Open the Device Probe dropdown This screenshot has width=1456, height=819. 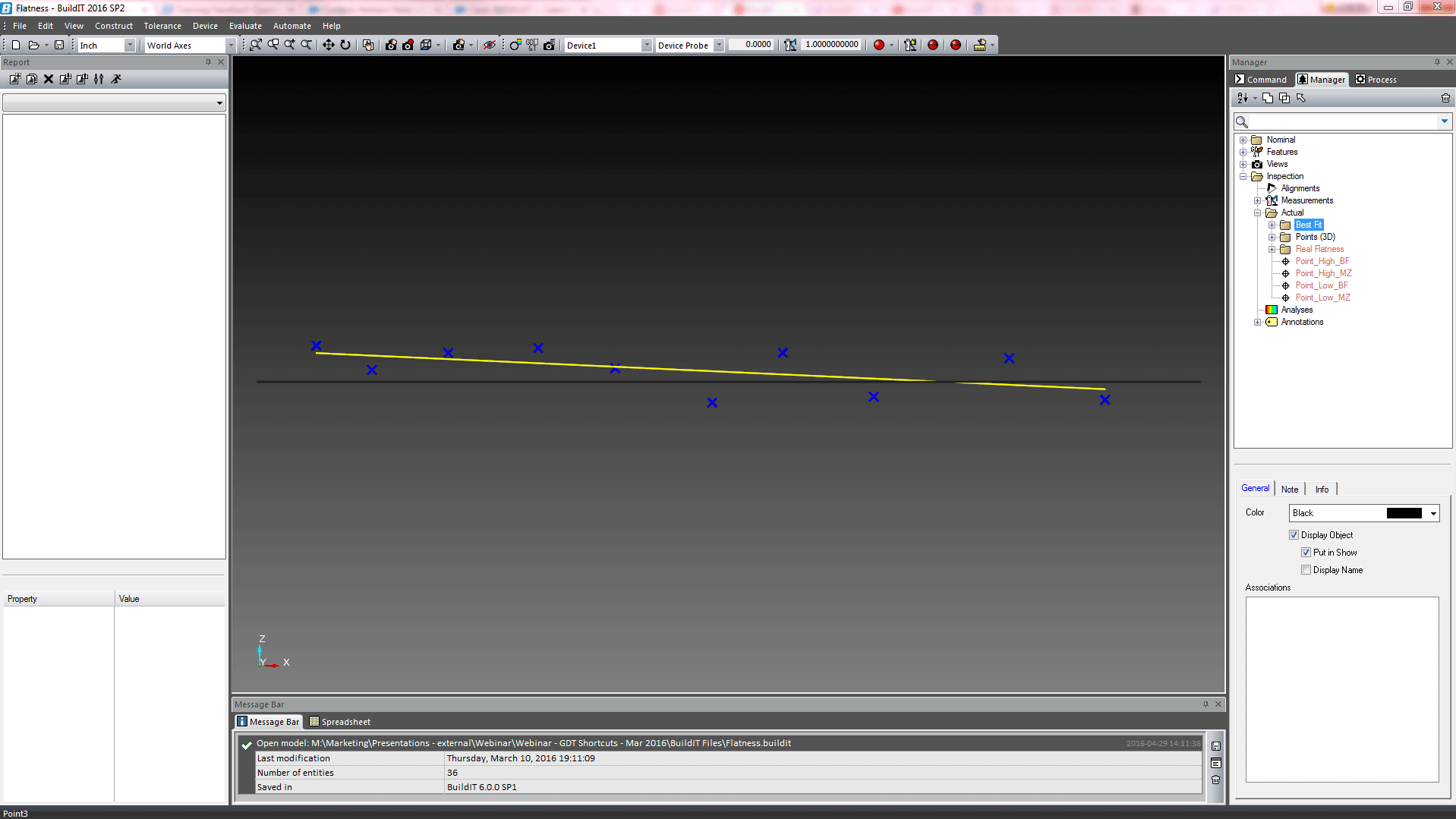(x=719, y=46)
